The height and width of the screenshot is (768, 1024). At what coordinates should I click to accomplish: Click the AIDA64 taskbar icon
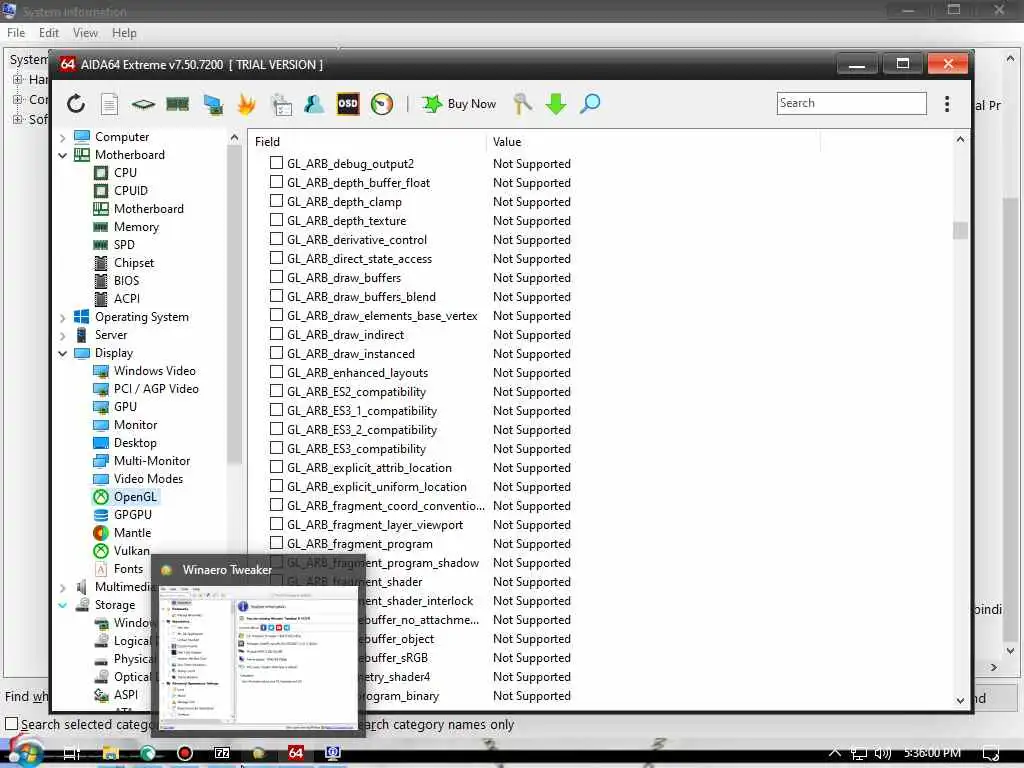(296, 753)
